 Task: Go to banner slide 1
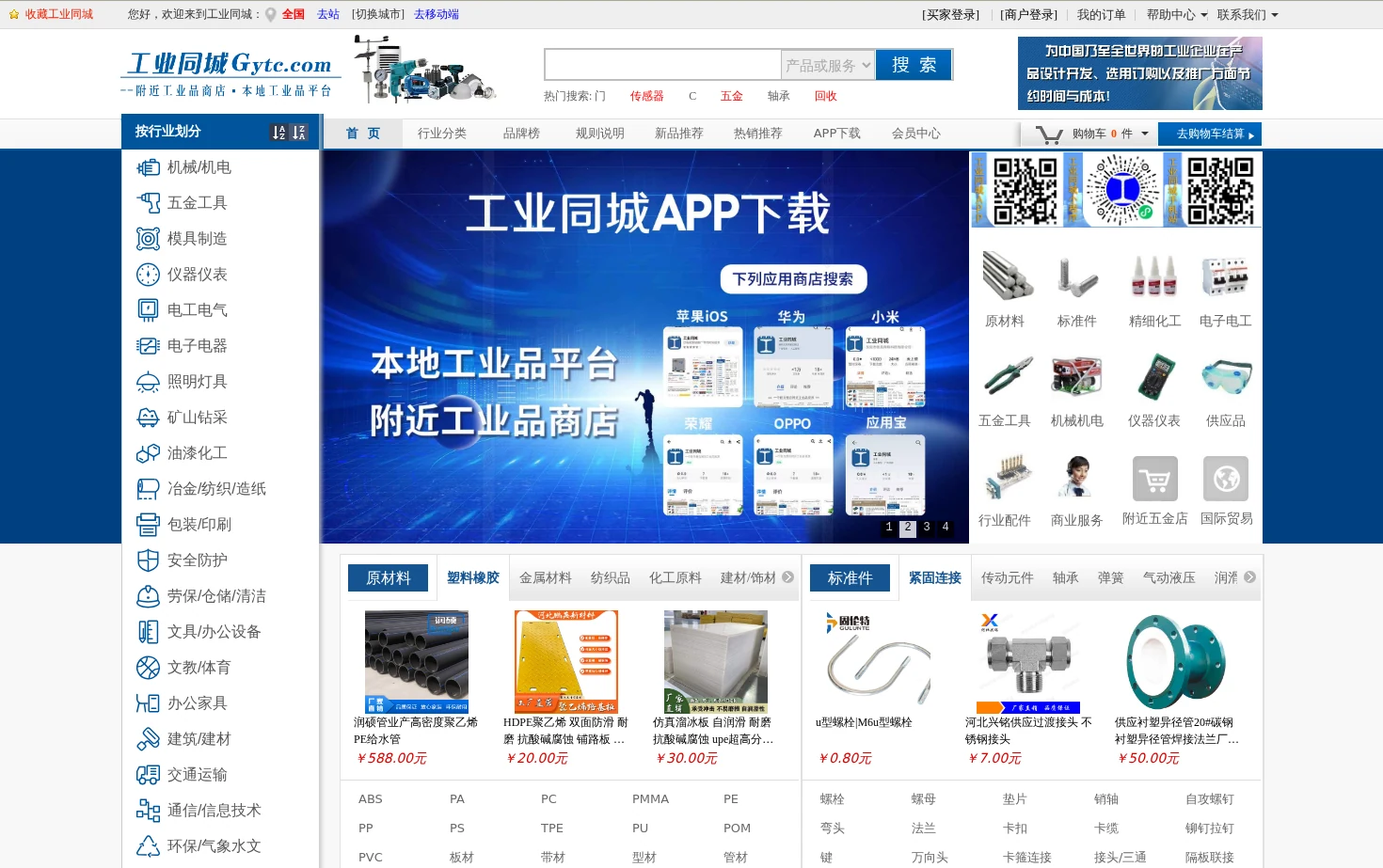click(889, 528)
